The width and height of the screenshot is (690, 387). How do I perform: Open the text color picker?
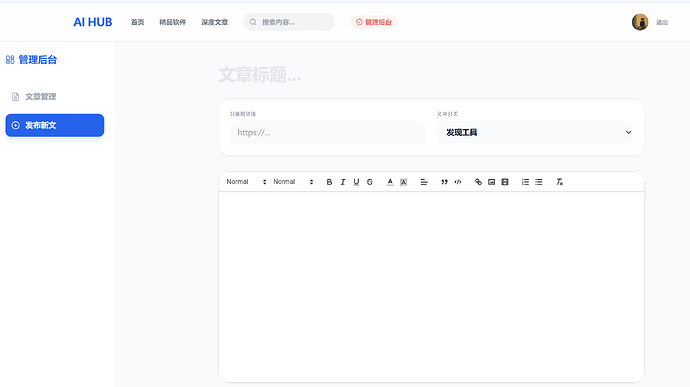click(390, 182)
